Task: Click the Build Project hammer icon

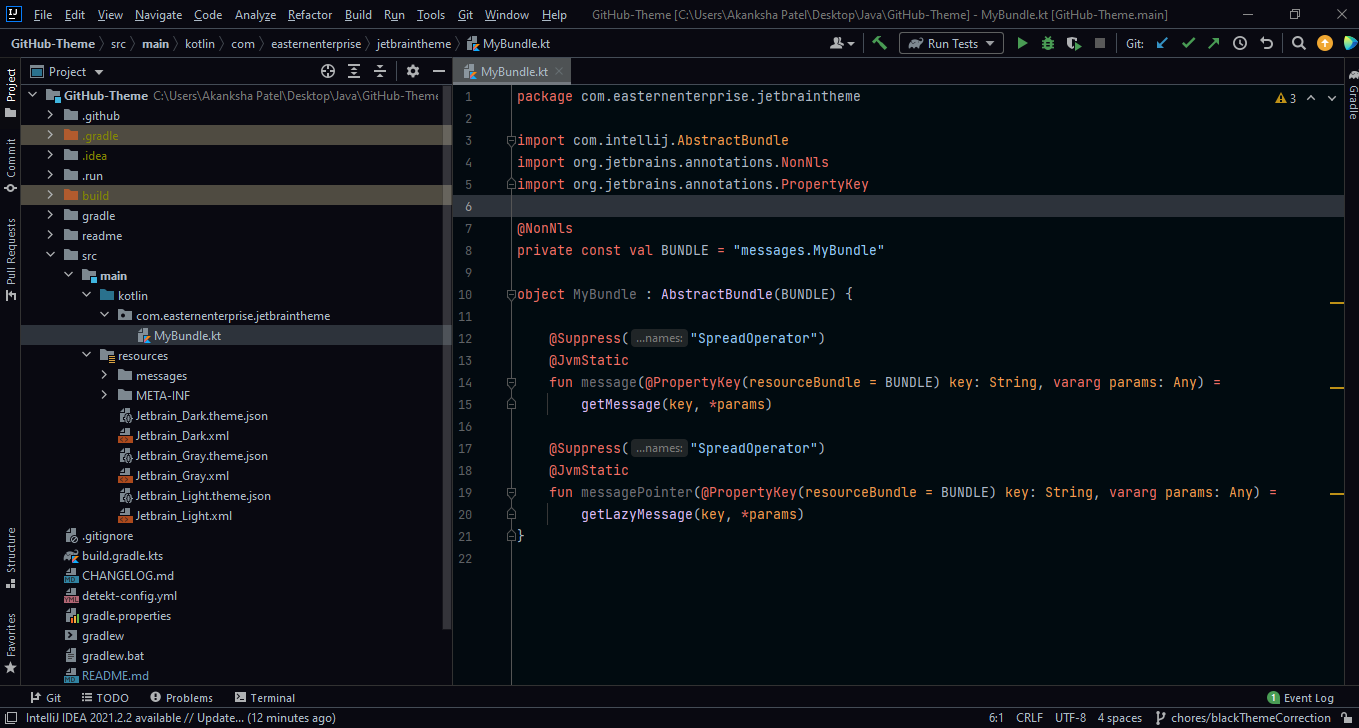Action: pos(880,43)
